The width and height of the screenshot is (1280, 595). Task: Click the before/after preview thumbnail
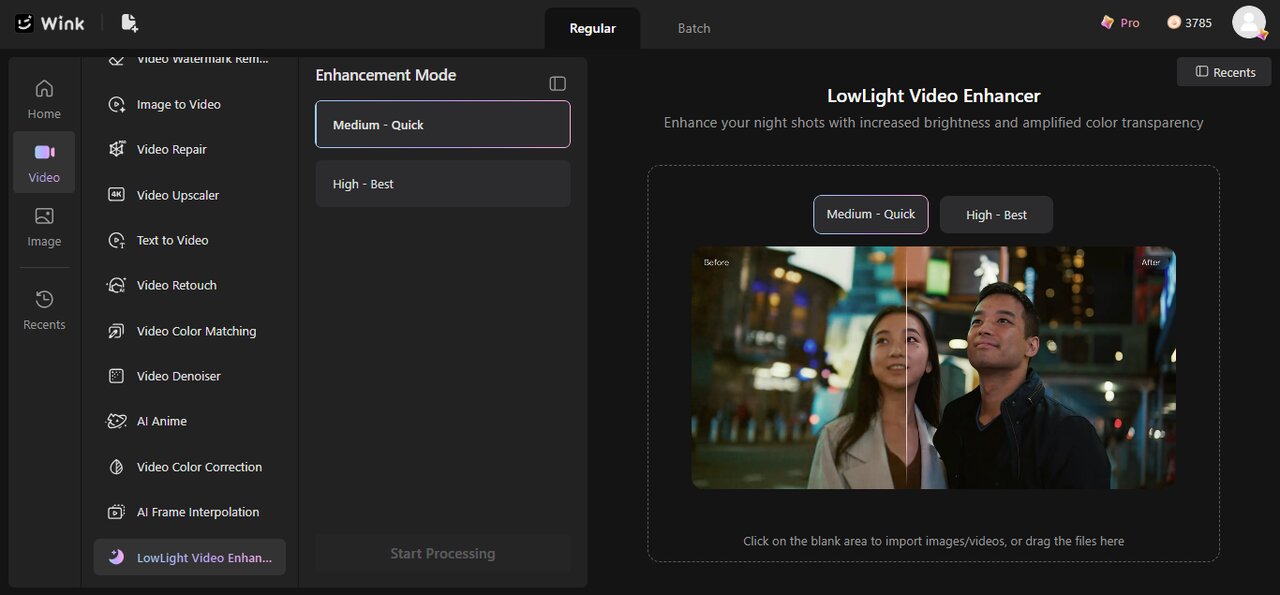[x=934, y=368]
